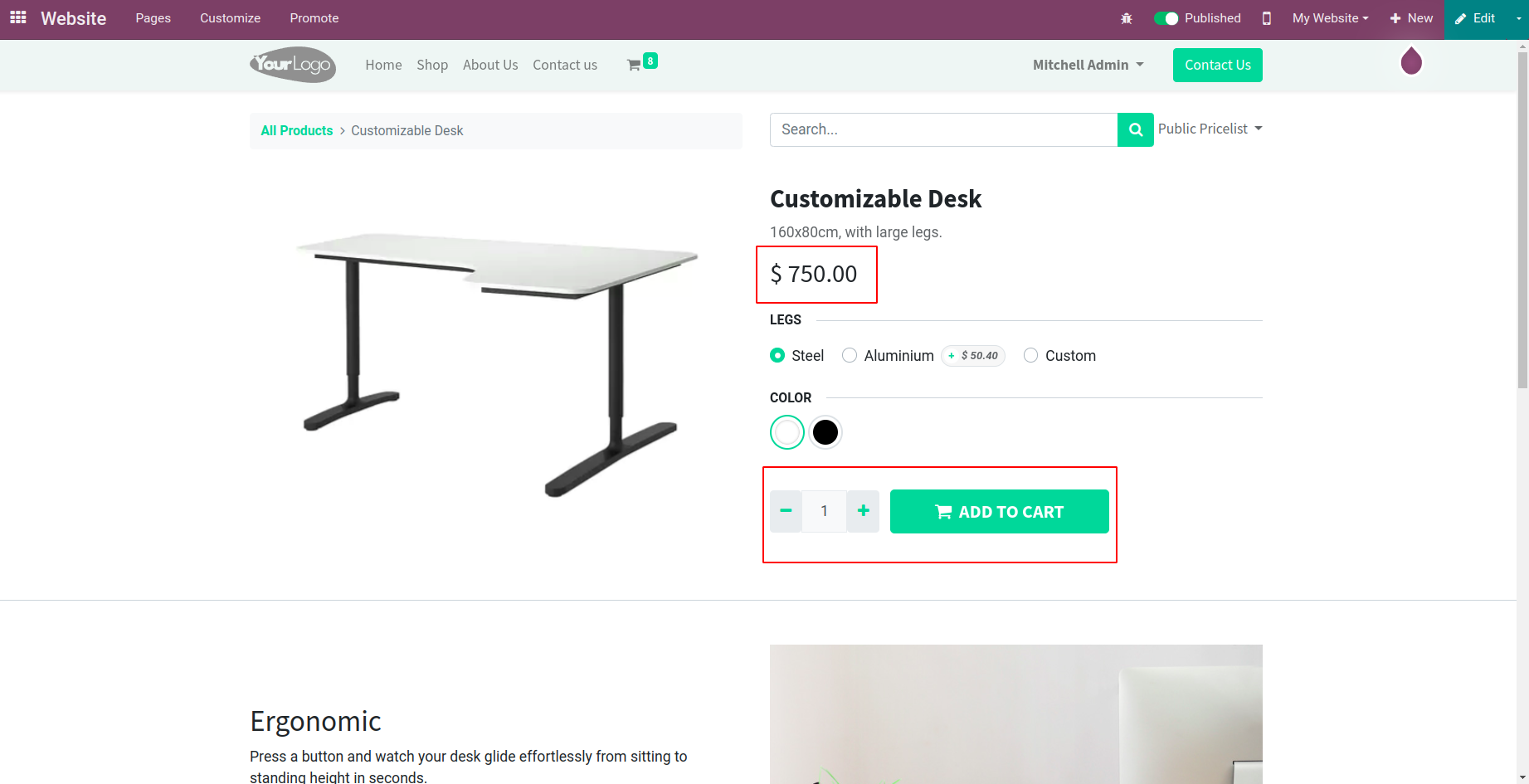Image resolution: width=1529 pixels, height=784 pixels.
Task: Select the Custom legs radio button
Action: [1030, 356]
